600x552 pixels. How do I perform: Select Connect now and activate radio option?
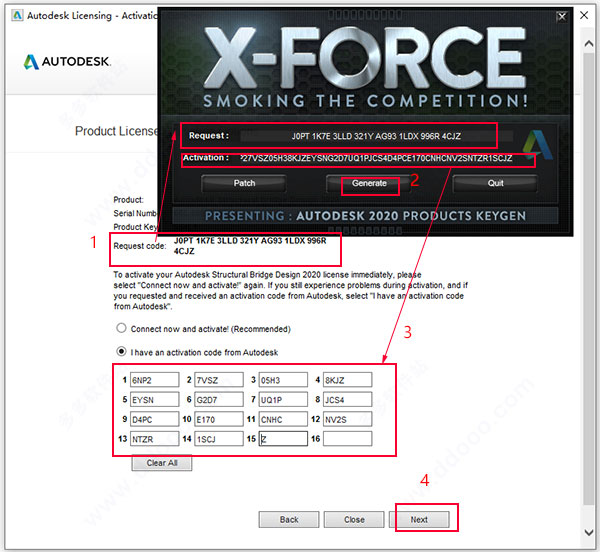121,328
